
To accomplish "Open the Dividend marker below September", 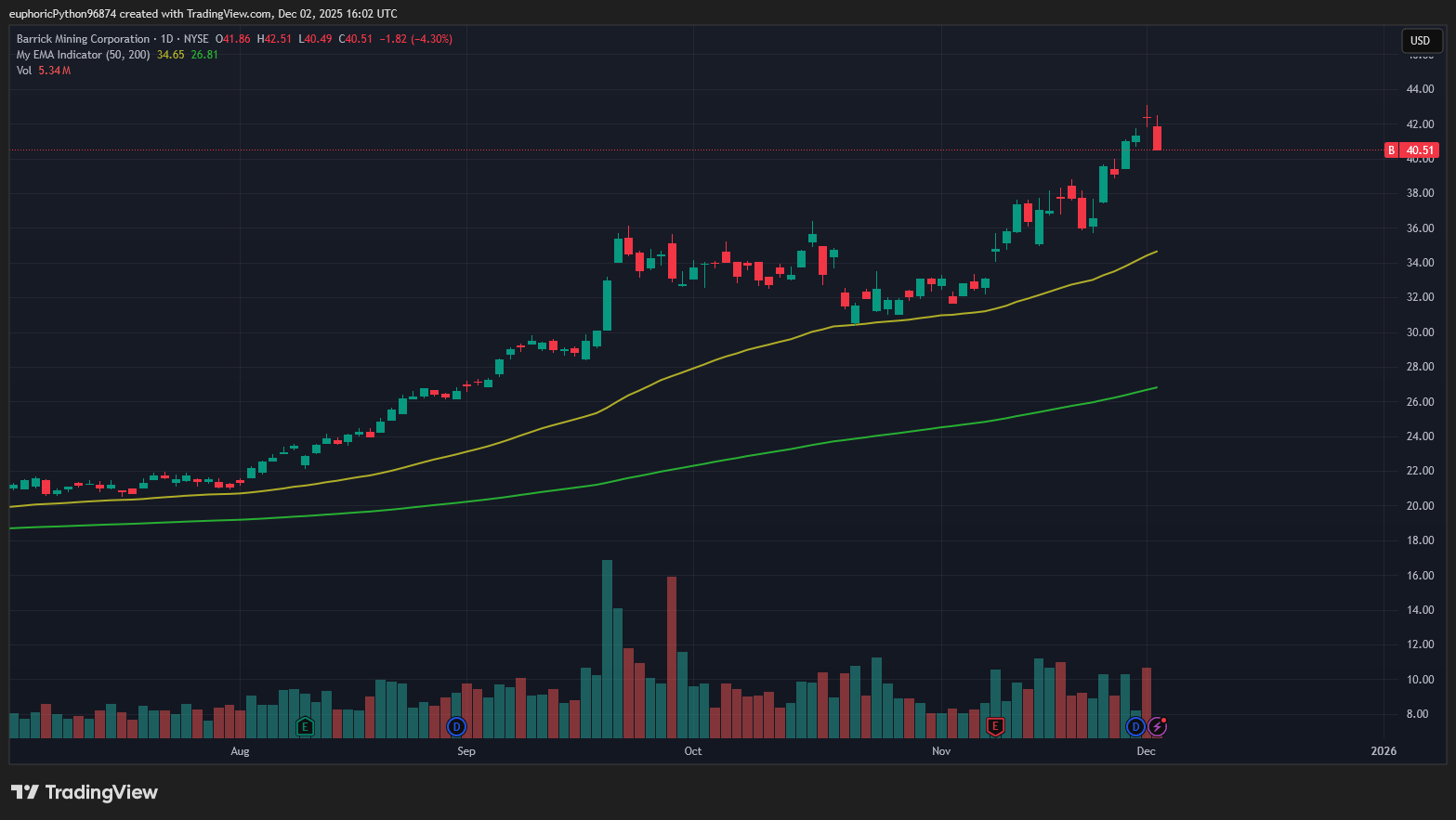I will (x=458, y=727).
